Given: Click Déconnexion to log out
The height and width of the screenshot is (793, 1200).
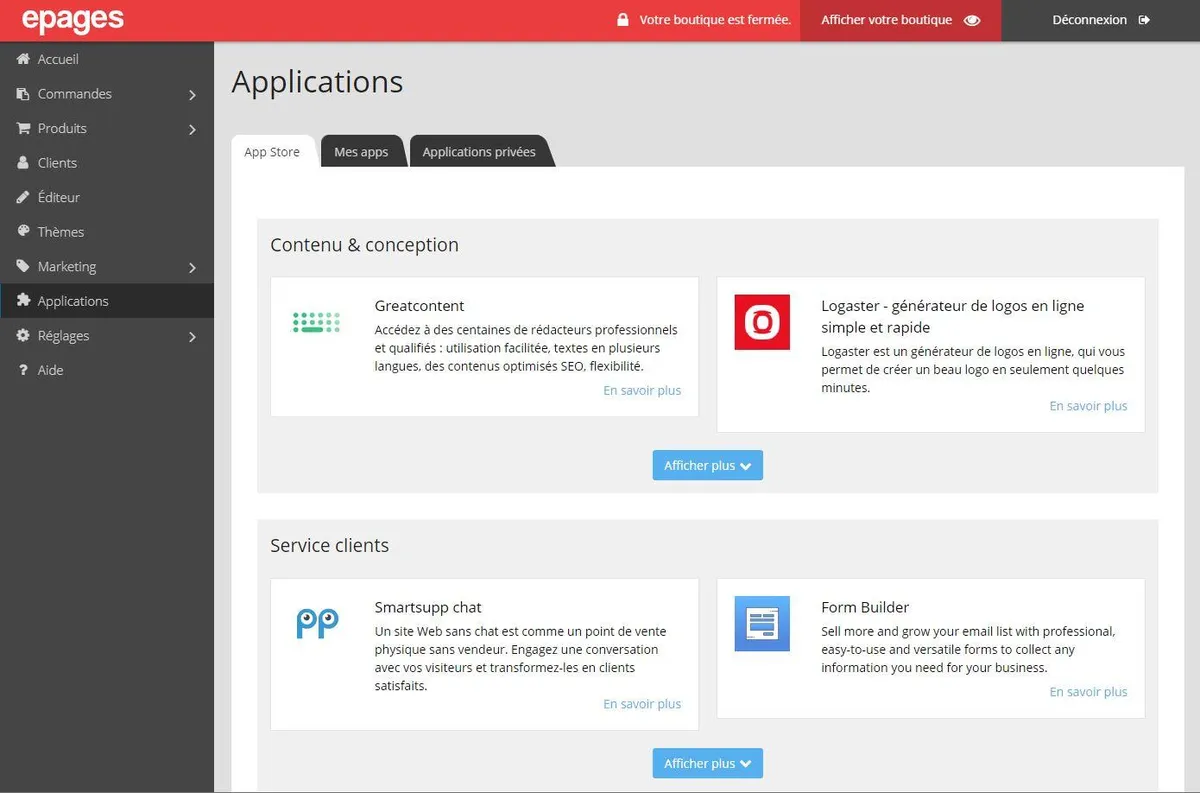Looking at the screenshot, I should pyautogui.click(x=1100, y=20).
